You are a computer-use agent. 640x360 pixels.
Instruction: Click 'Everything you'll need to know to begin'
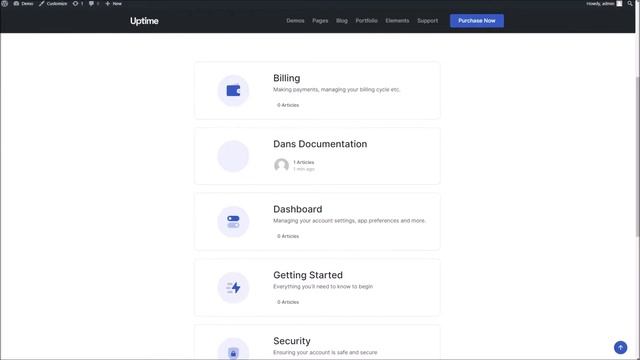click(x=323, y=287)
